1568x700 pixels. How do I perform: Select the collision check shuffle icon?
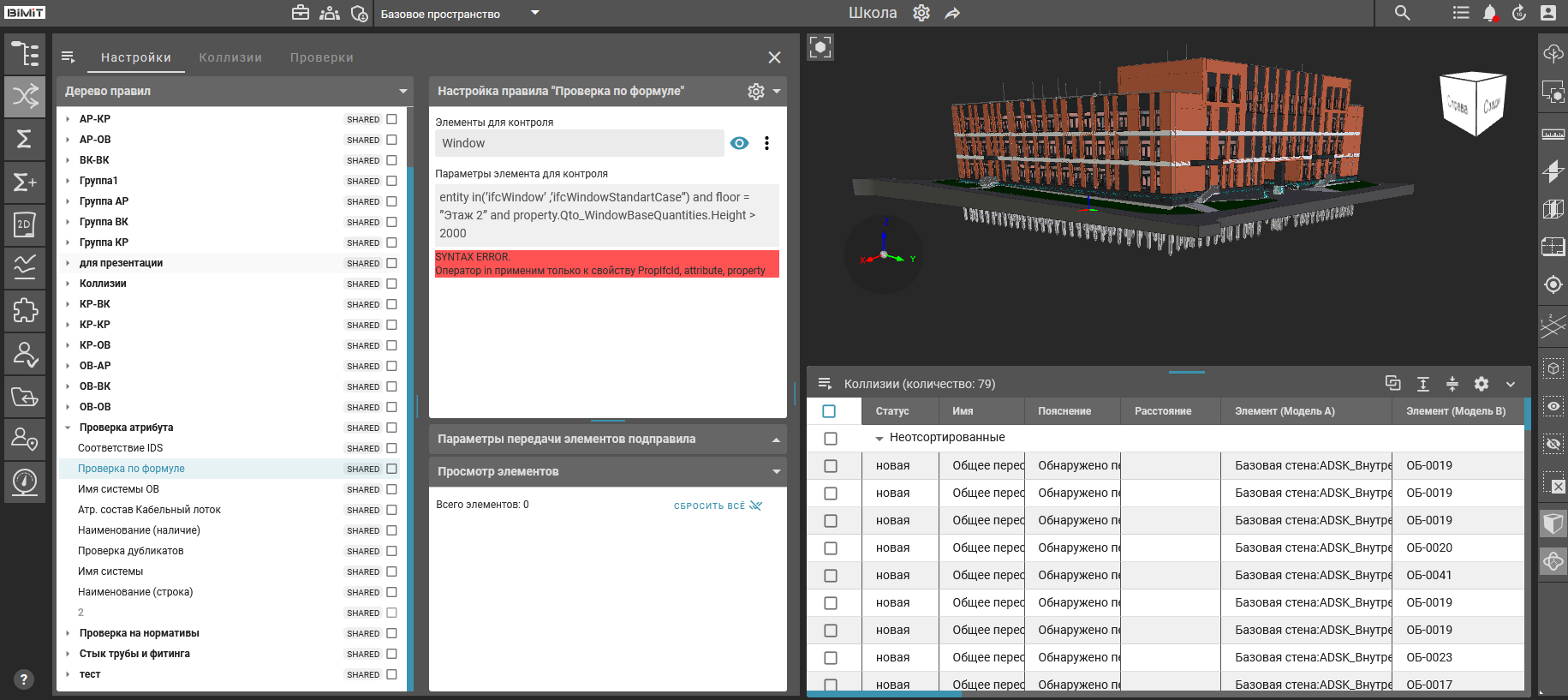coord(25,96)
